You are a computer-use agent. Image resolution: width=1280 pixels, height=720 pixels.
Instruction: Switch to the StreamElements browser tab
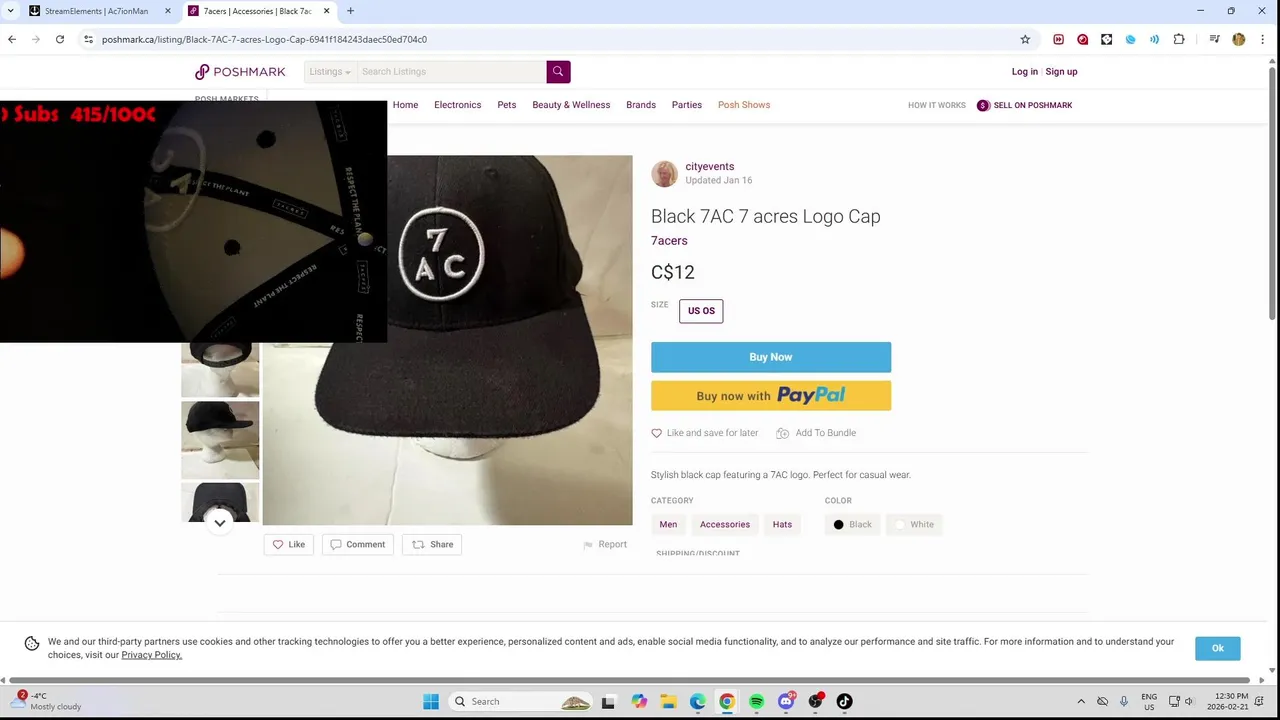[97, 11]
